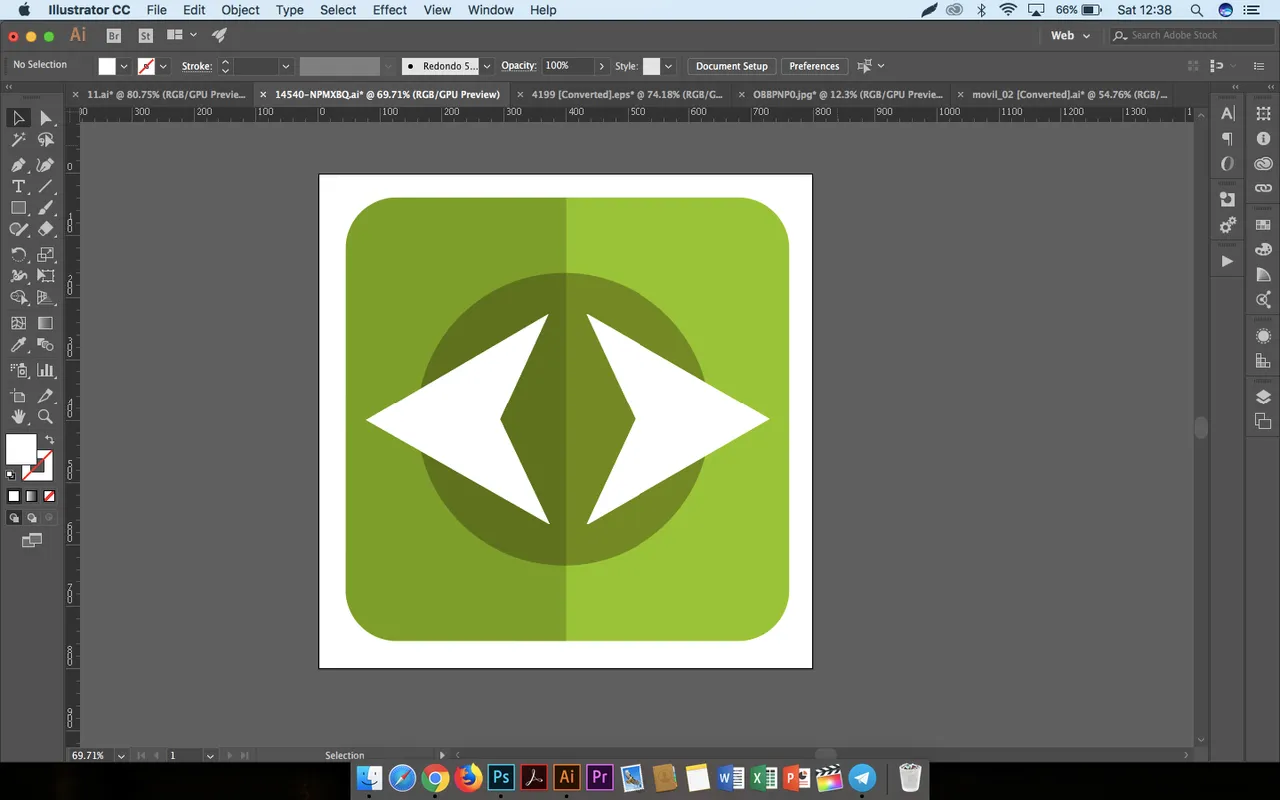Select the Perspective Grid tool

pyautogui.click(x=46, y=298)
